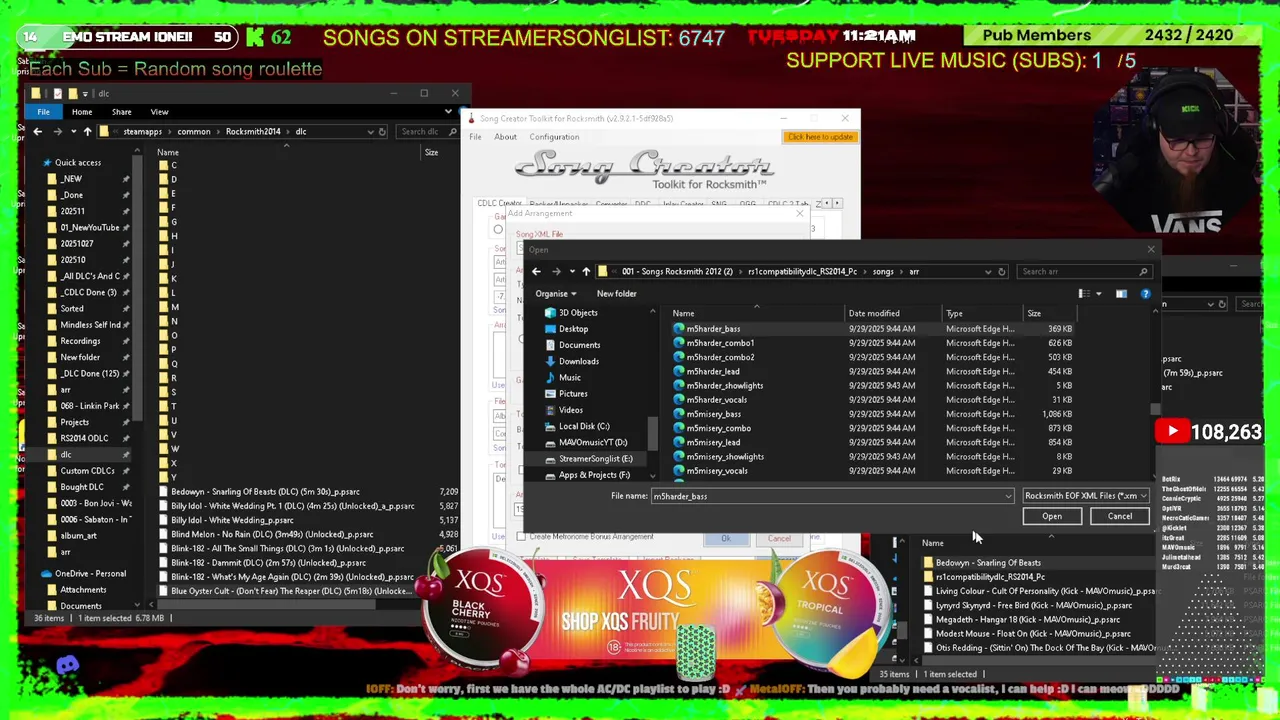Open View tab in dlc Explorer
1280x720 pixels.
pos(159,112)
